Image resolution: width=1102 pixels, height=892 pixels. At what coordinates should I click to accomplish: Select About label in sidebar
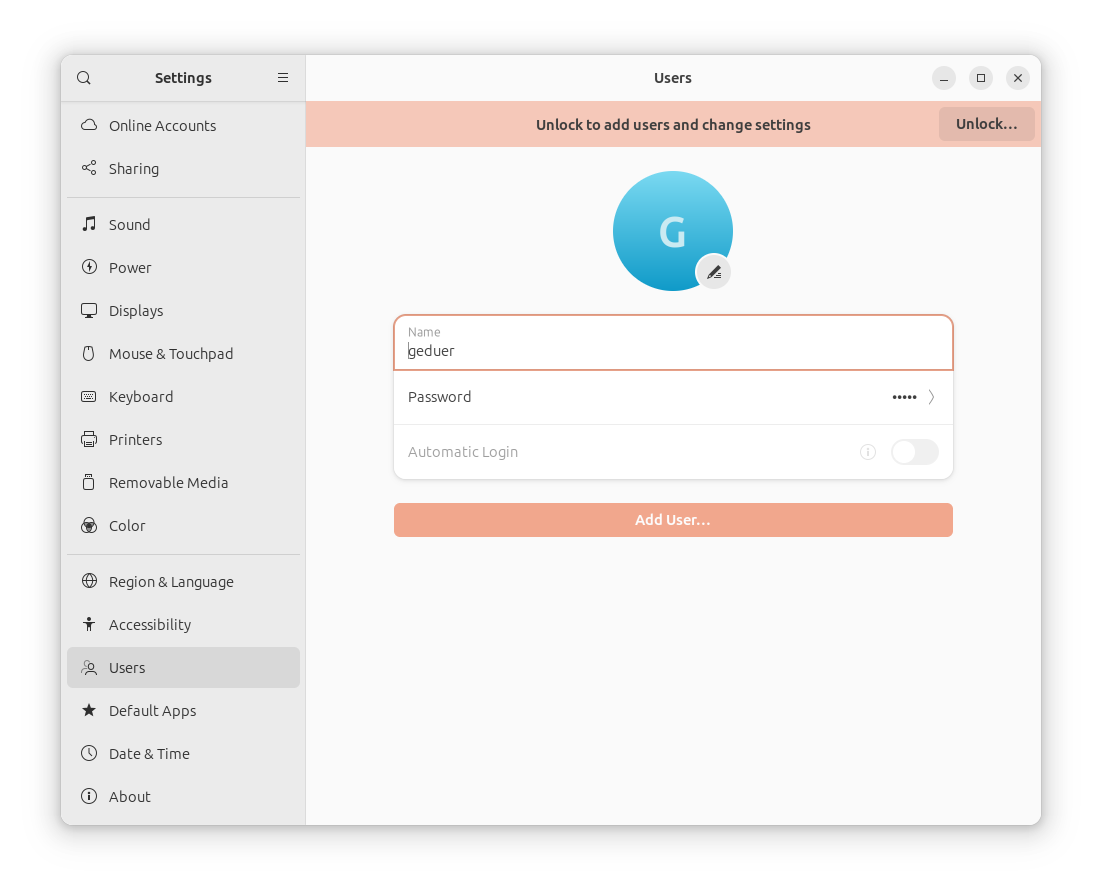[130, 796]
